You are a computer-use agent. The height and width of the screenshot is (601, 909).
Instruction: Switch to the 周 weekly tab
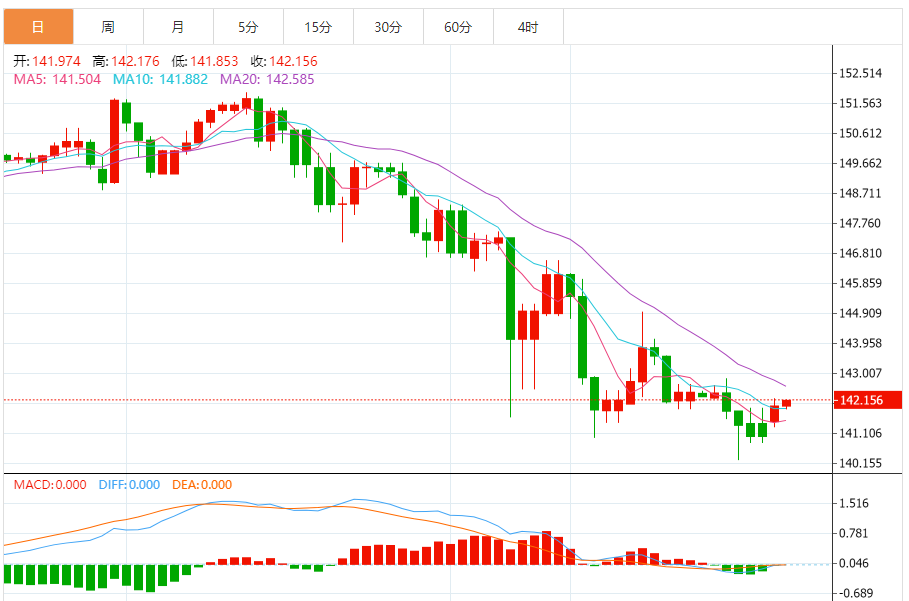(108, 27)
